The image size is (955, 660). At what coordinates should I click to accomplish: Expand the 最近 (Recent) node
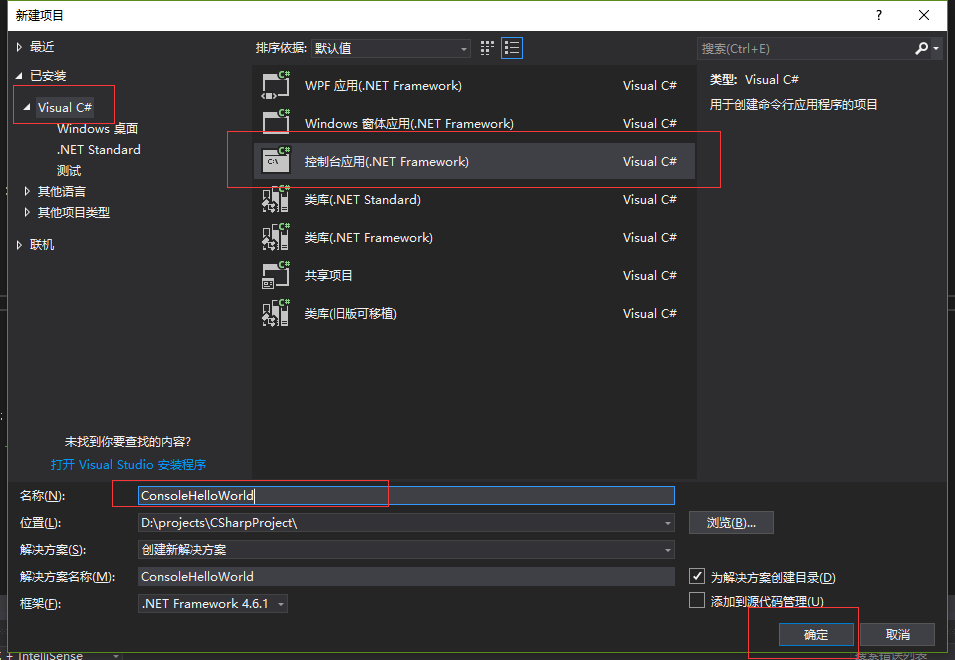pos(19,47)
